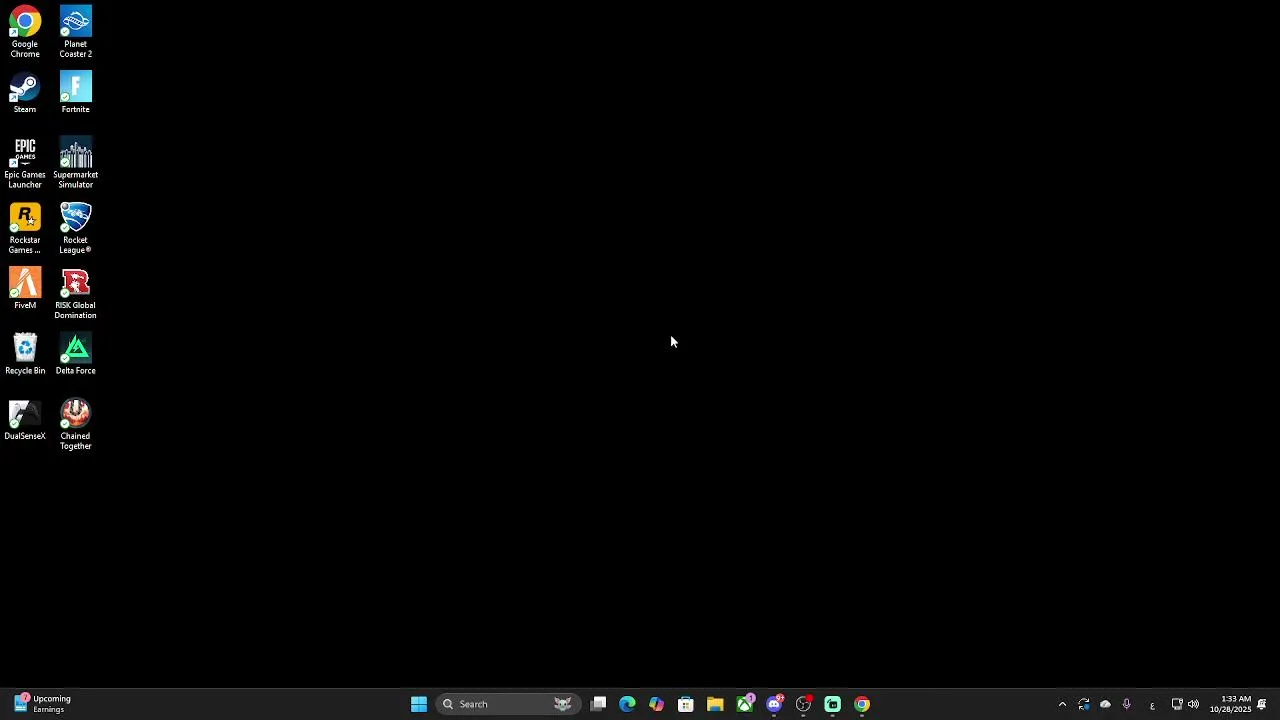Screen dimensions: 1280x720
Task: Select the RISK Global Domination icon
Action: point(75,294)
